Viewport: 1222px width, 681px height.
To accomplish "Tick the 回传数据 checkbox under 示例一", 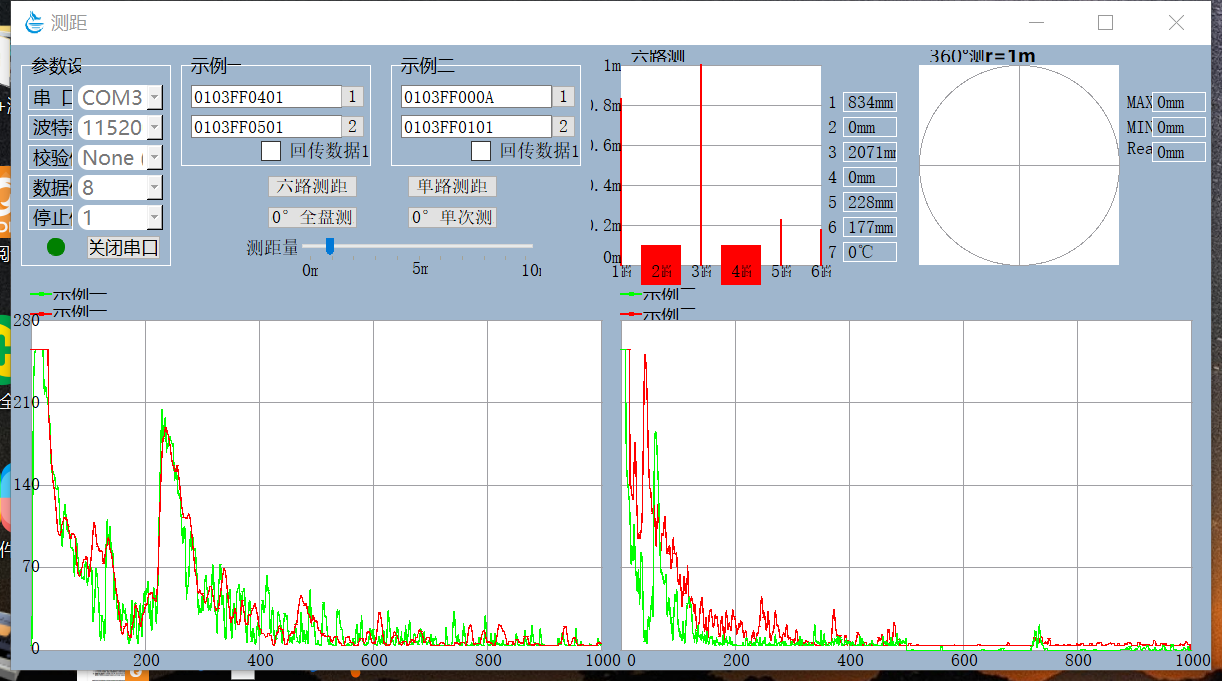I will point(271,151).
